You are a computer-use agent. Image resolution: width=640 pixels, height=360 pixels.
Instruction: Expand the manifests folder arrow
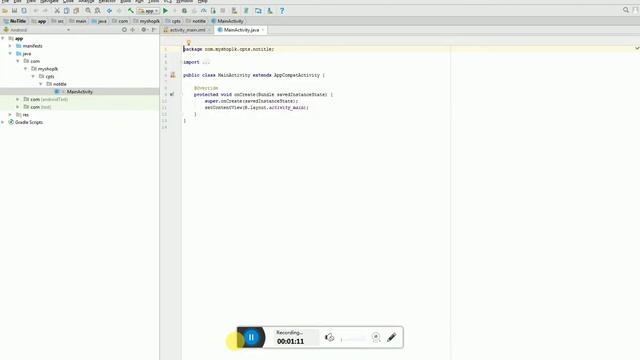tap(10, 46)
